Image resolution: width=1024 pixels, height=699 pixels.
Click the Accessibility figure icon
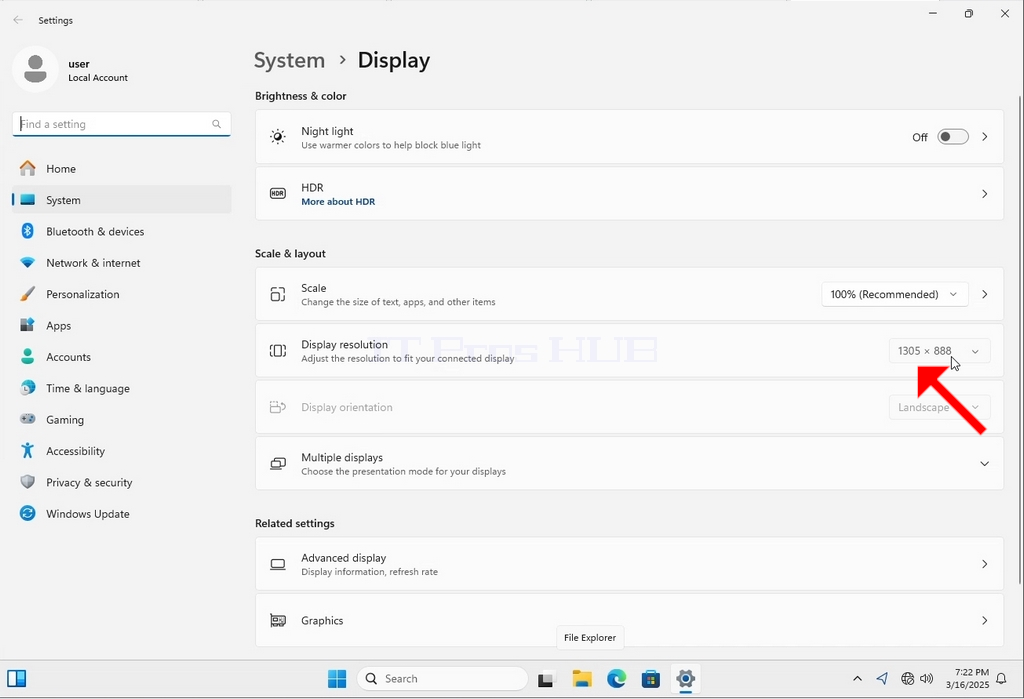(x=27, y=451)
